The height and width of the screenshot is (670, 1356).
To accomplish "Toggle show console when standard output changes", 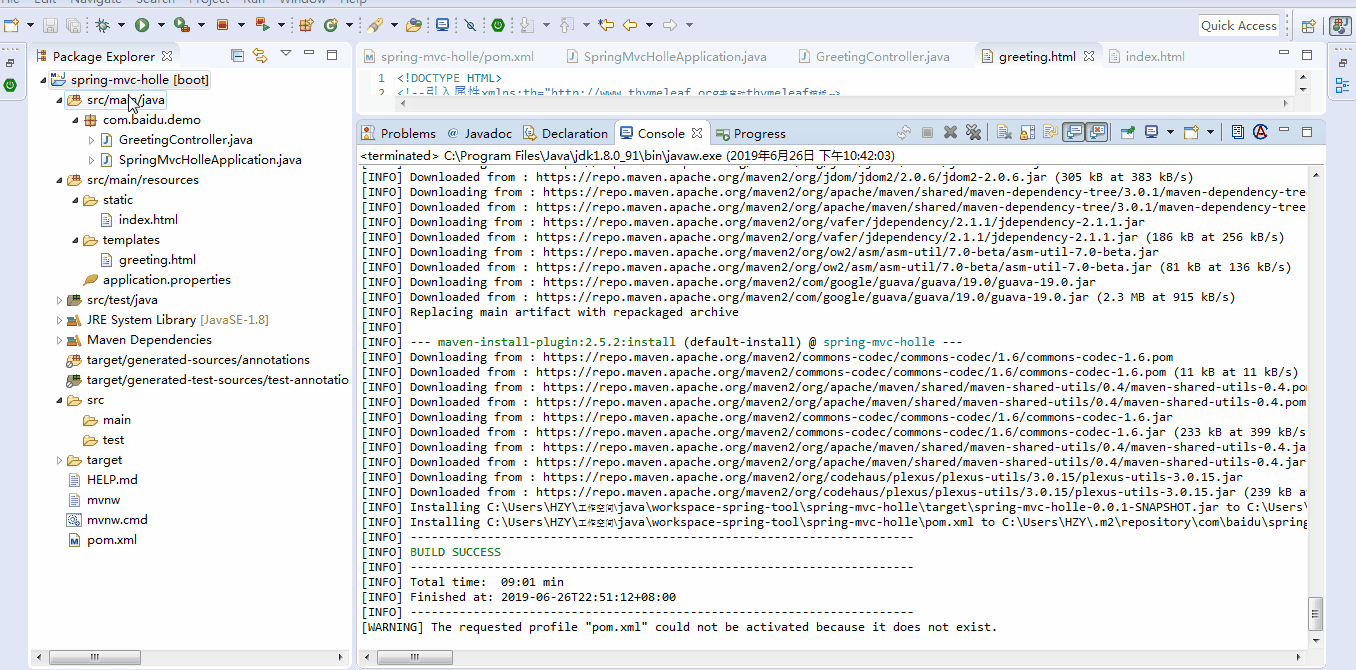I will 1073,132.
